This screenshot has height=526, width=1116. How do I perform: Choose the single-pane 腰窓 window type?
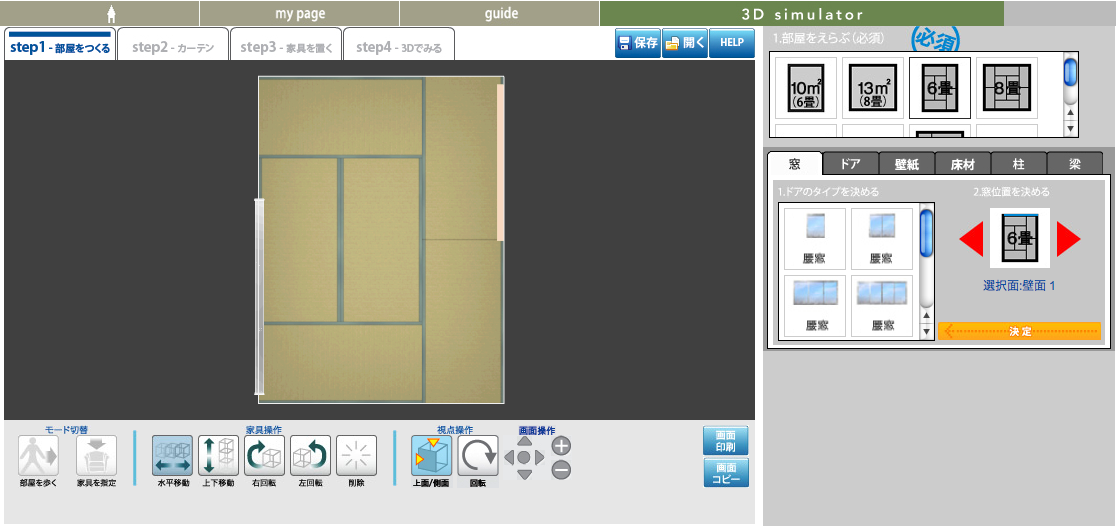coord(815,238)
